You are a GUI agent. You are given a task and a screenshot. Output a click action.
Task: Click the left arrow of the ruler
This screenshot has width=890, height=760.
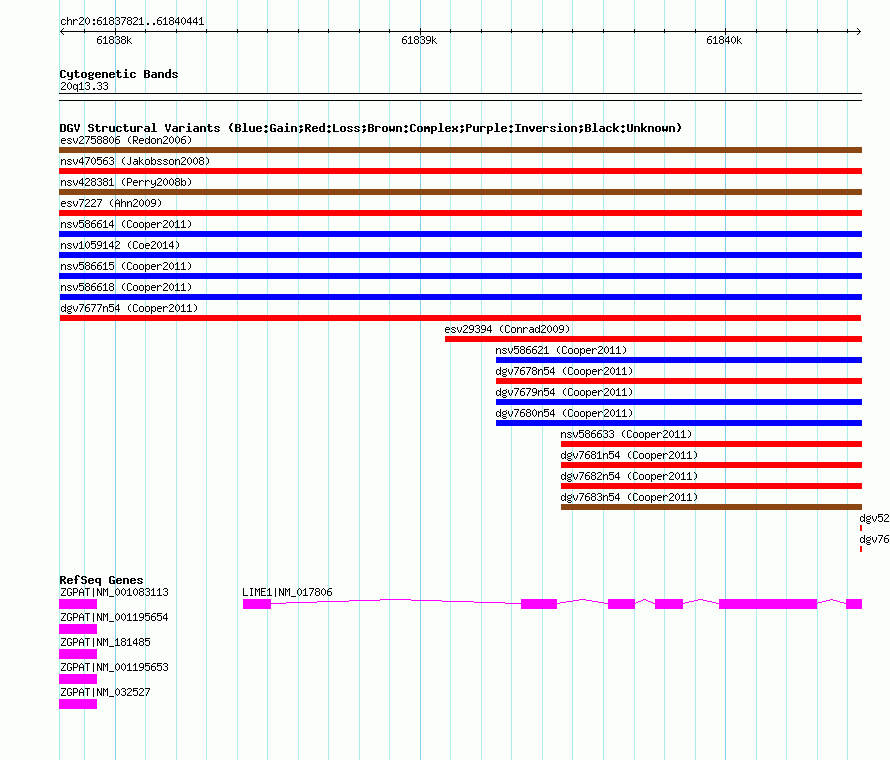(62, 32)
